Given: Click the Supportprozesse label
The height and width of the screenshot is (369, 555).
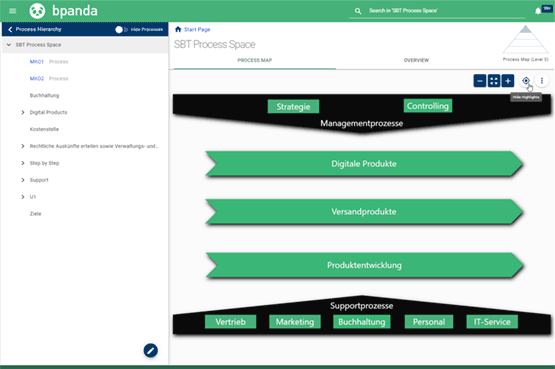Looking at the screenshot, I should pos(361,306).
